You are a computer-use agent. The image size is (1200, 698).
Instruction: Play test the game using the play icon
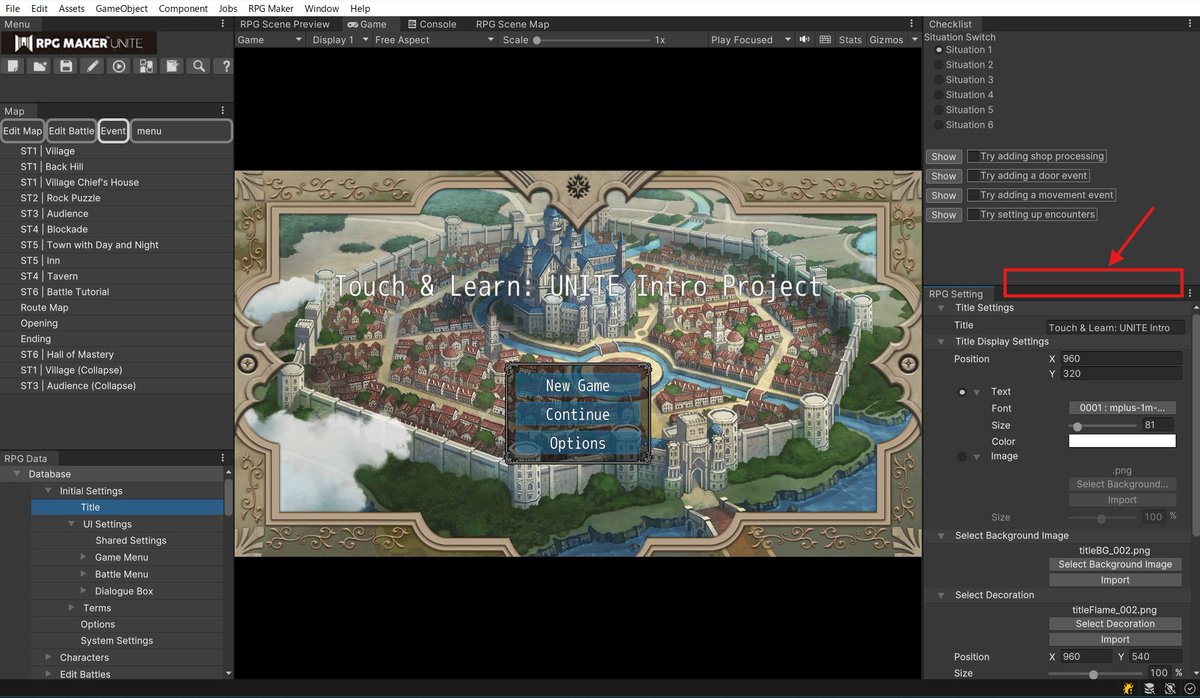[119, 66]
